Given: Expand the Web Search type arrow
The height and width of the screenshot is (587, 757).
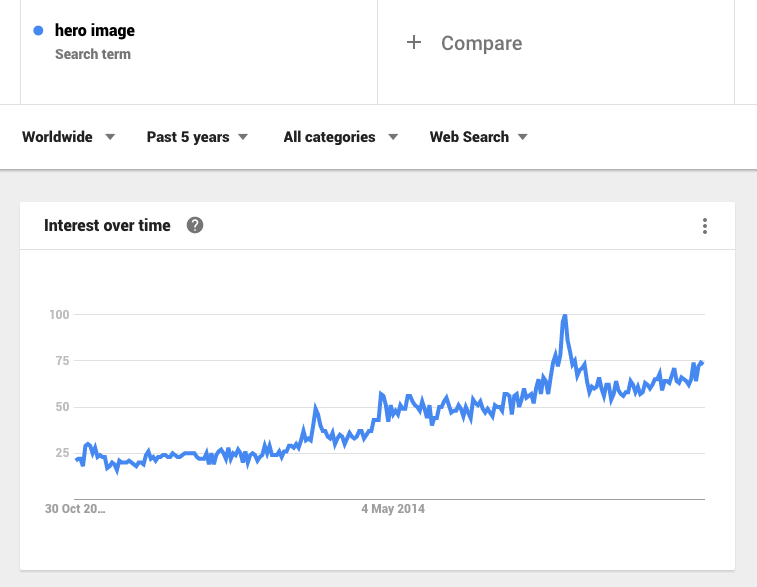Looking at the screenshot, I should 522,137.
